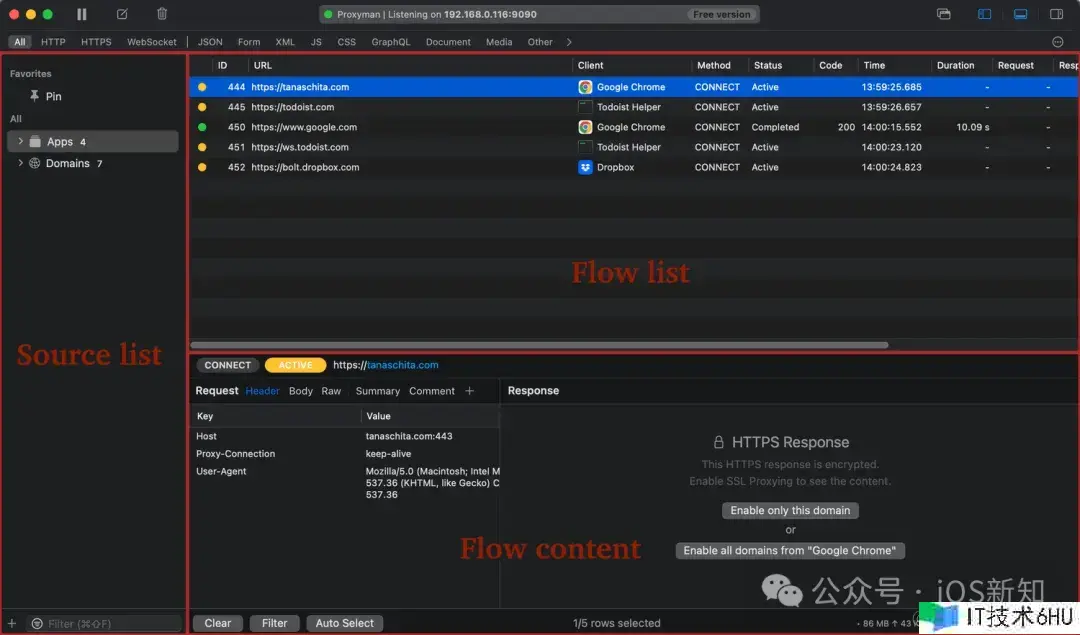Filter flows by Other

(540, 42)
